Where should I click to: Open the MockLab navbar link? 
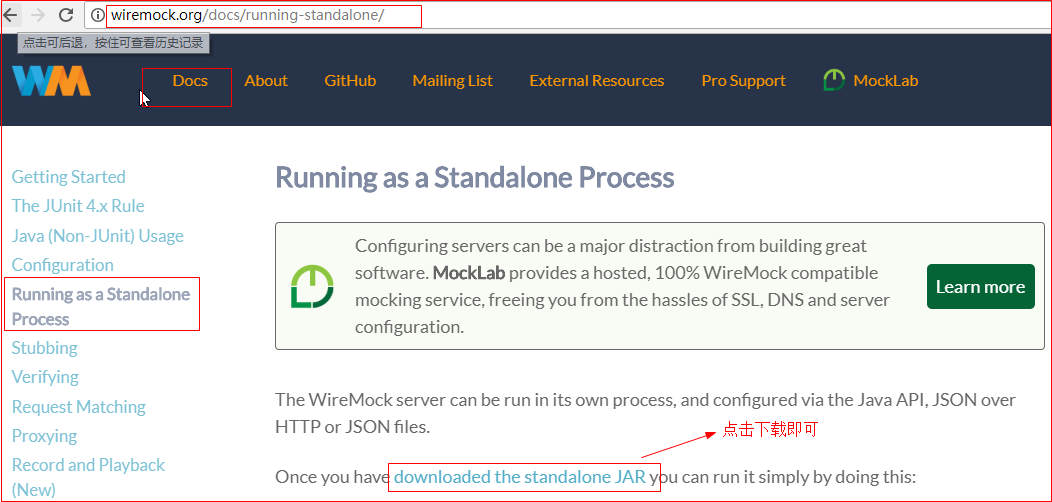click(x=886, y=81)
